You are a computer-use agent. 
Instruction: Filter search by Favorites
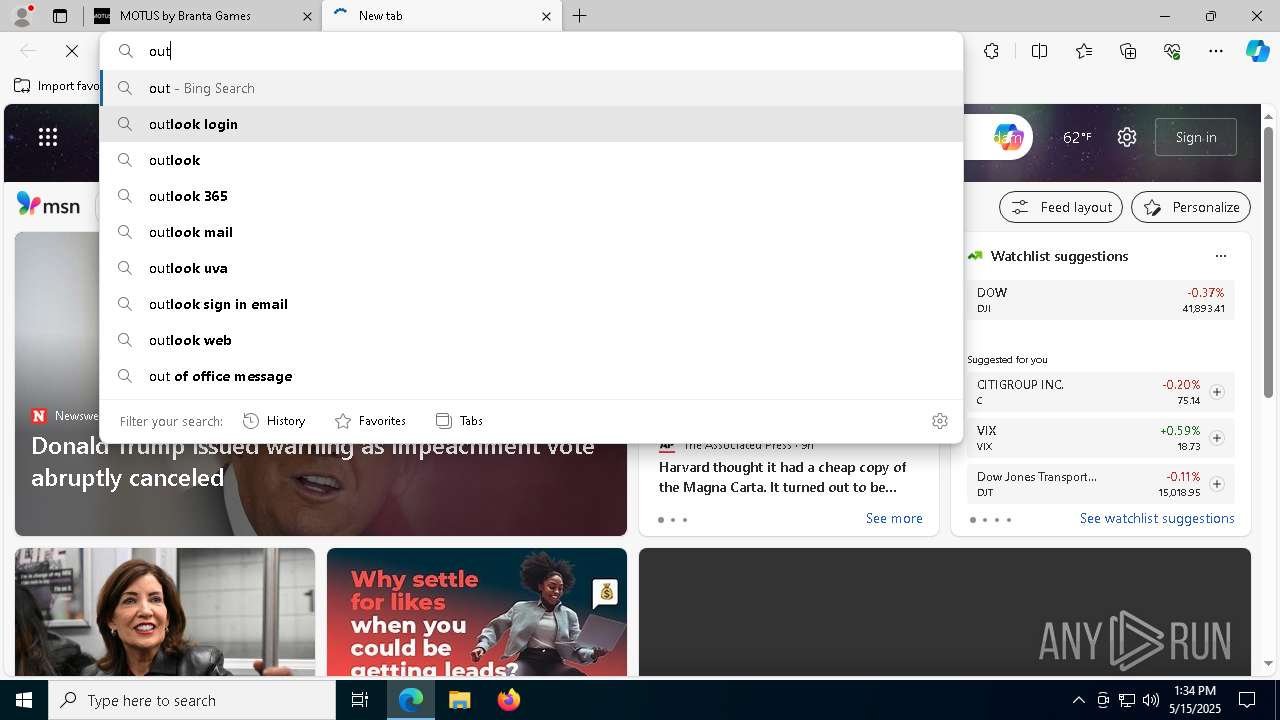point(370,421)
